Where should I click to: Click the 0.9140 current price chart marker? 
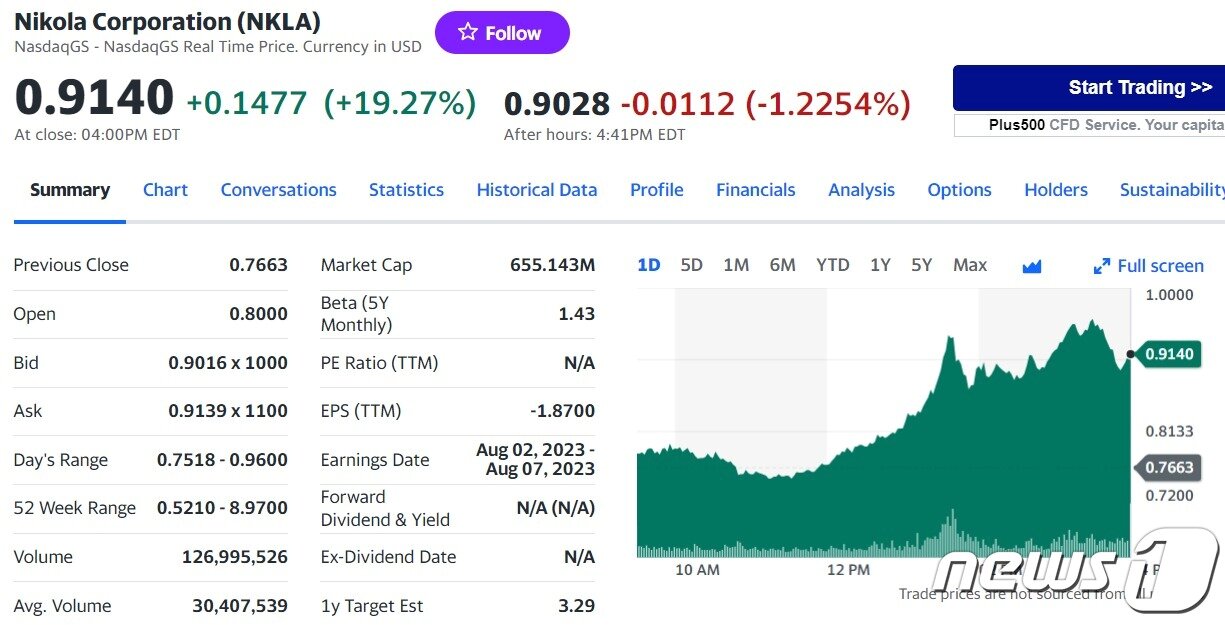tap(1168, 354)
